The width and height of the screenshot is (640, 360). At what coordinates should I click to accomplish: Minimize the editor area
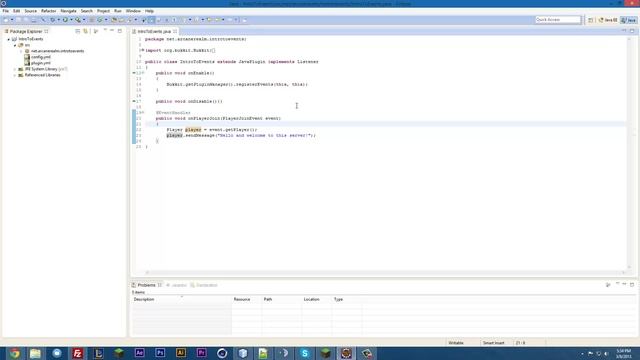tap(624, 31)
